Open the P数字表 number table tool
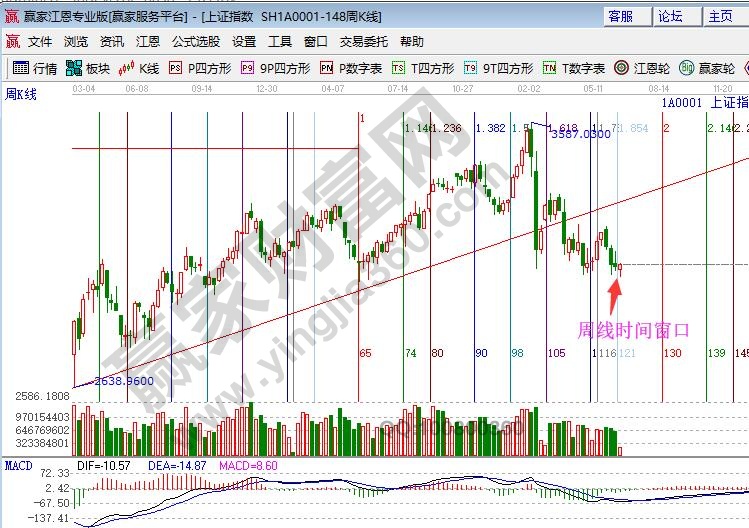 (x=351, y=69)
